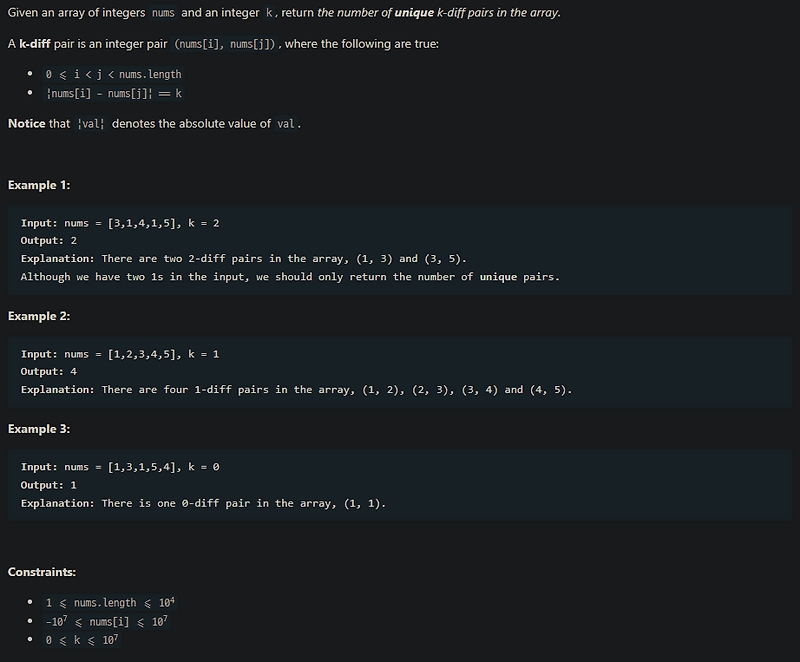Click the '|nums[i] - nums[j]| == k' condition

114,93
